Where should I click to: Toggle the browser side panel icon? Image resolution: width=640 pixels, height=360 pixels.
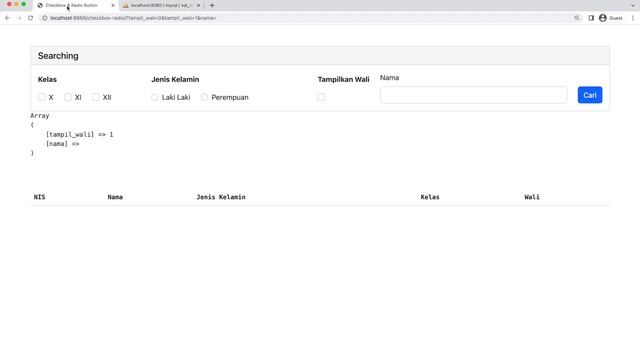[591, 18]
